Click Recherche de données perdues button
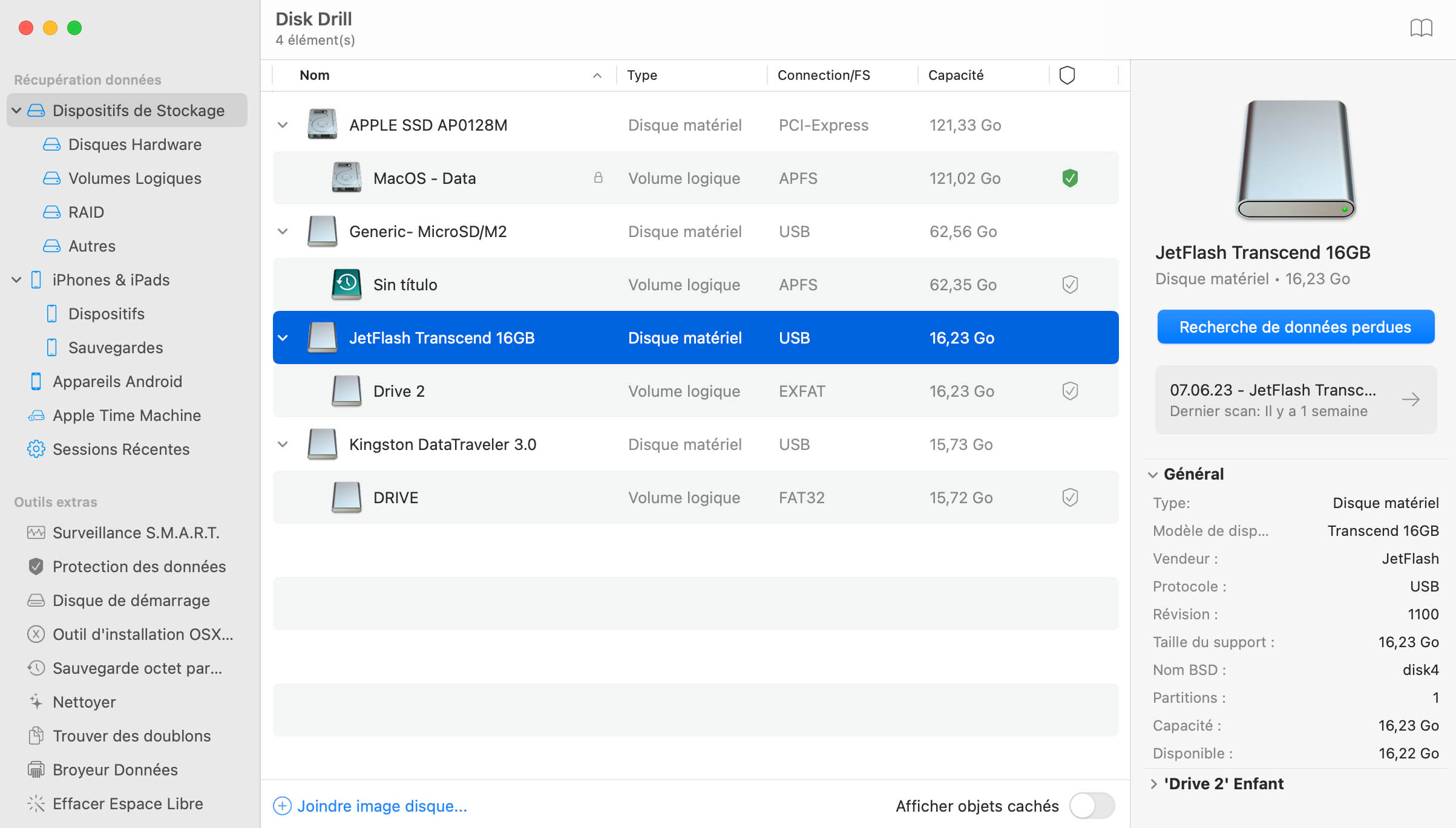 [1296, 327]
